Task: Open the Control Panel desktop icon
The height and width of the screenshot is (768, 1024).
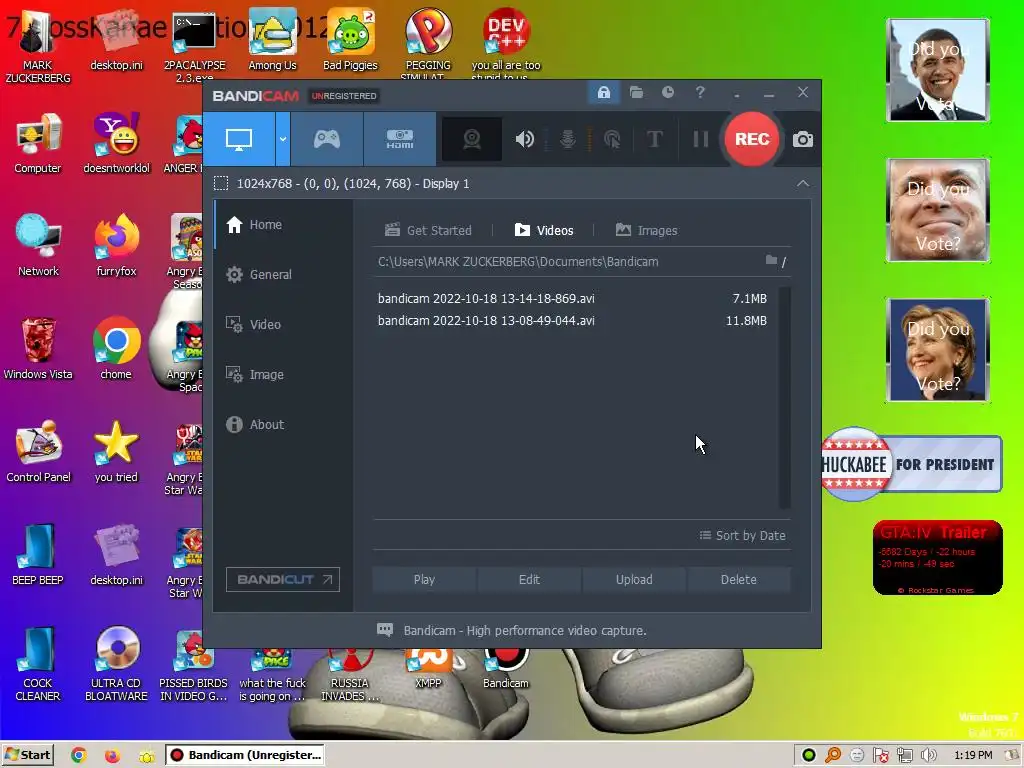Action: tap(38, 451)
